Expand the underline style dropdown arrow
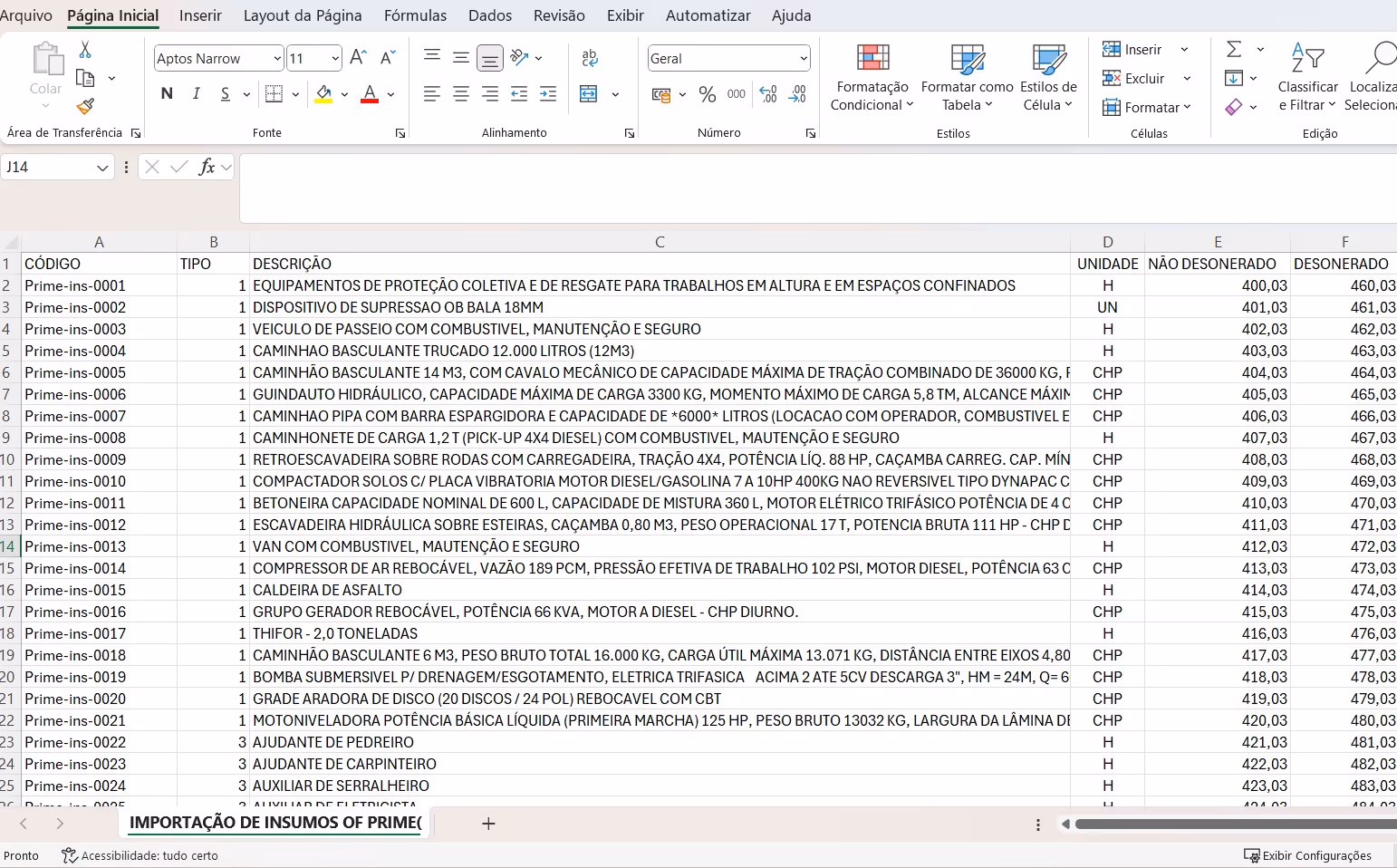 [246, 94]
